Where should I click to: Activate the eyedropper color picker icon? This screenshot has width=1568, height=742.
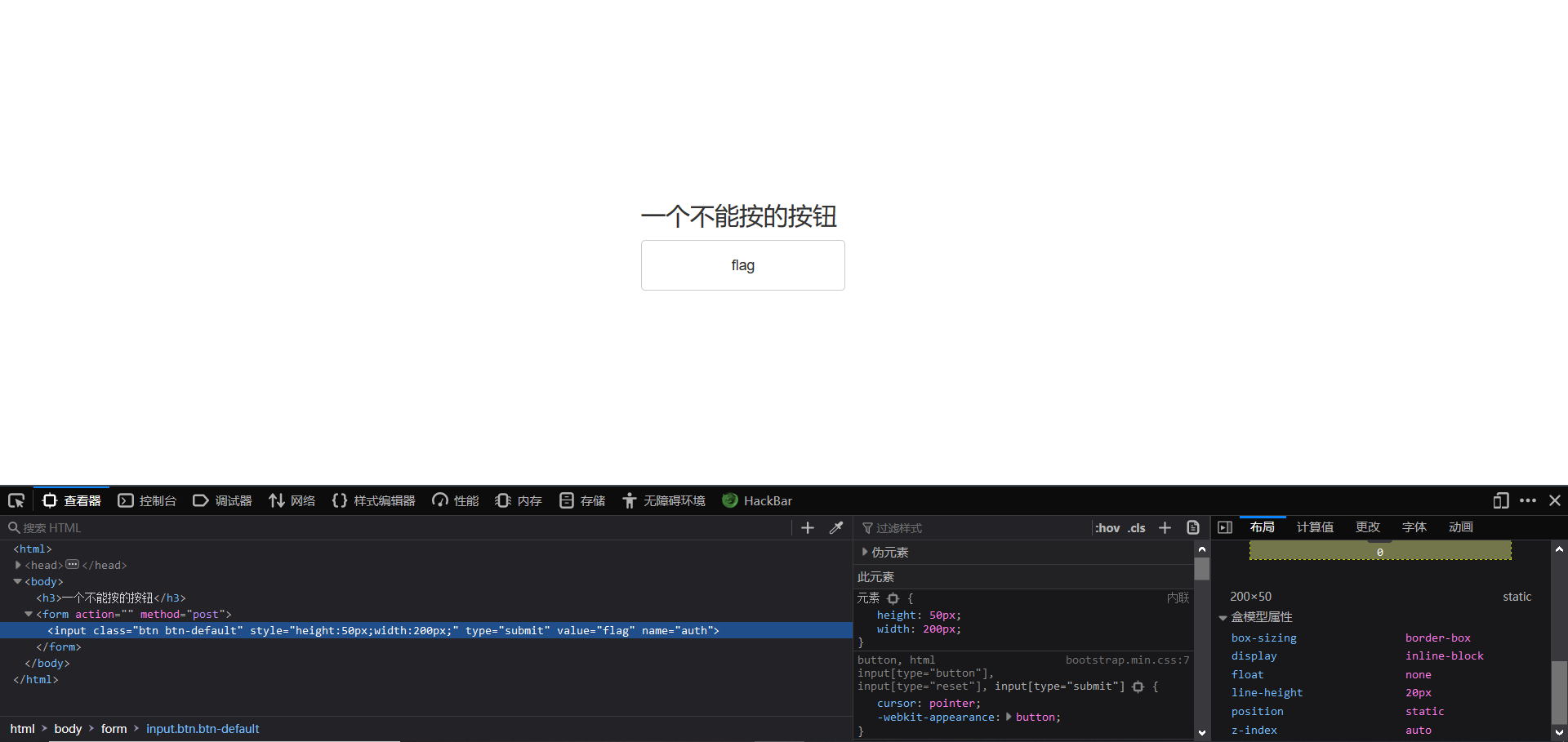[836, 528]
